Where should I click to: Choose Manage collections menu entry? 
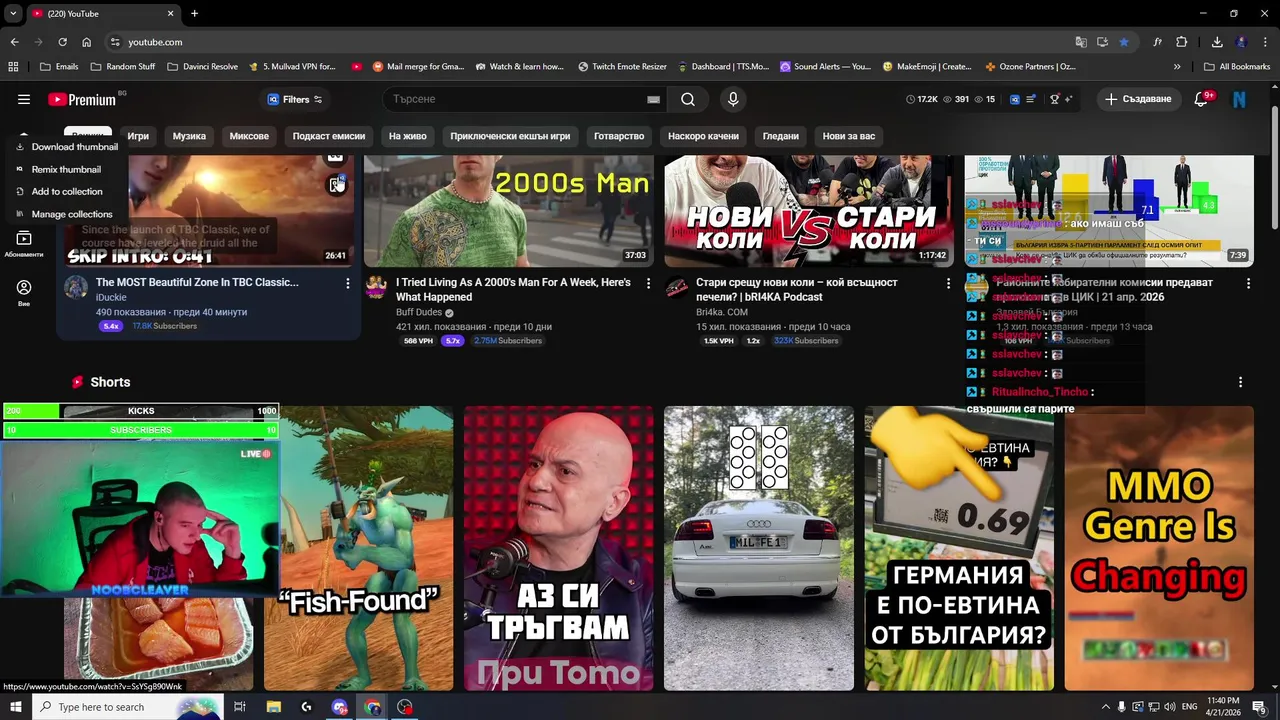(67, 214)
